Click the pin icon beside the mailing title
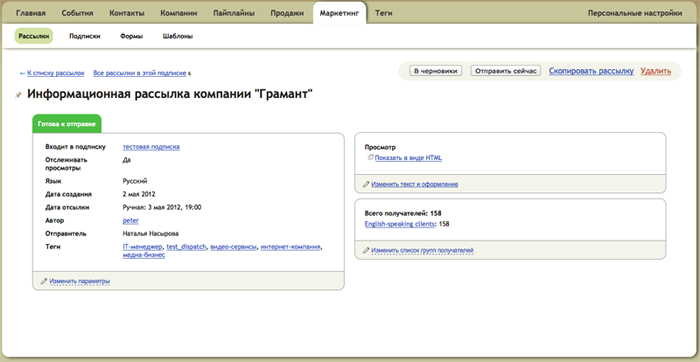Image resolution: width=700 pixels, height=362 pixels. pyautogui.click(x=18, y=95)
